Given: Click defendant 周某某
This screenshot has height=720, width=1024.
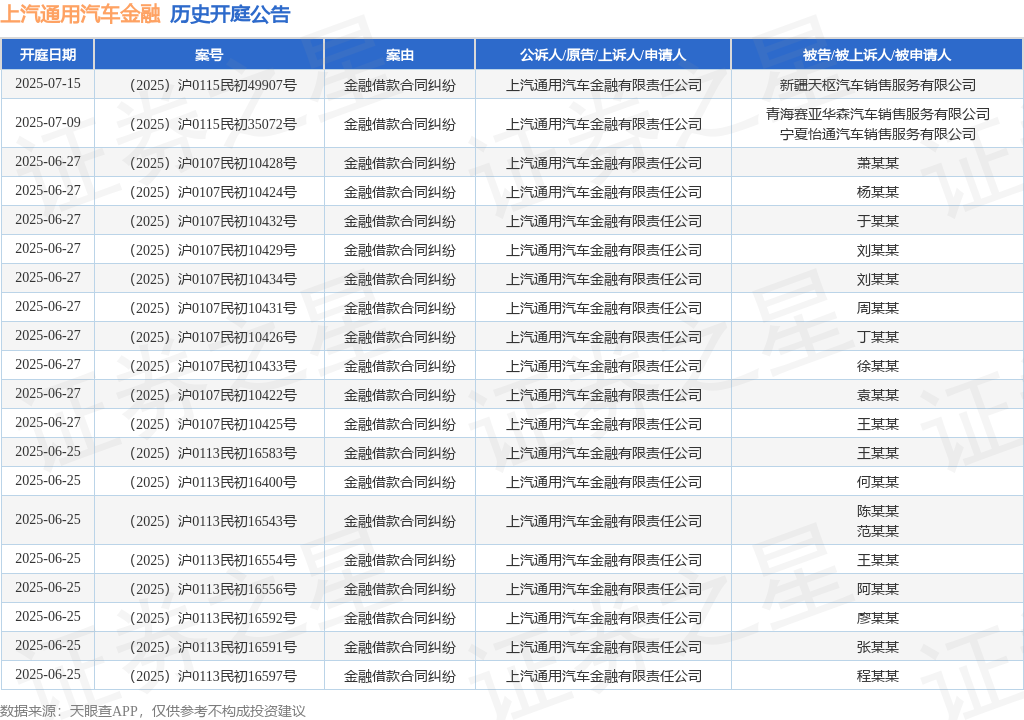Looking at the screenshot, I should (x=878, y=308).
